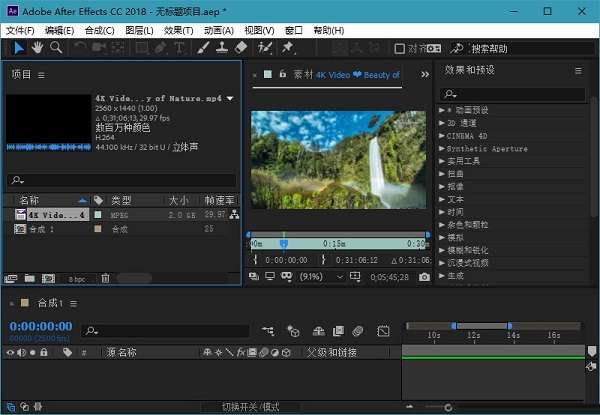Image resolution: width=600 pixels, height=415 pixels.
Task: Enable the 对齐 snapping checkbox
Action: point(401,48)
